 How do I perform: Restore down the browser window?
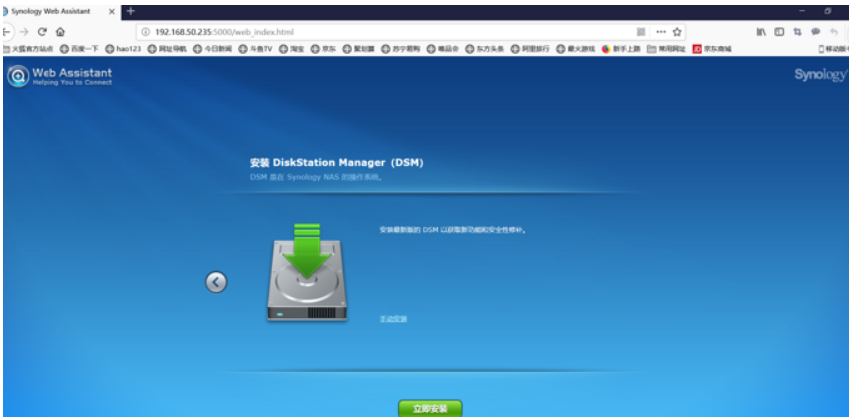(x=828, y=11)
